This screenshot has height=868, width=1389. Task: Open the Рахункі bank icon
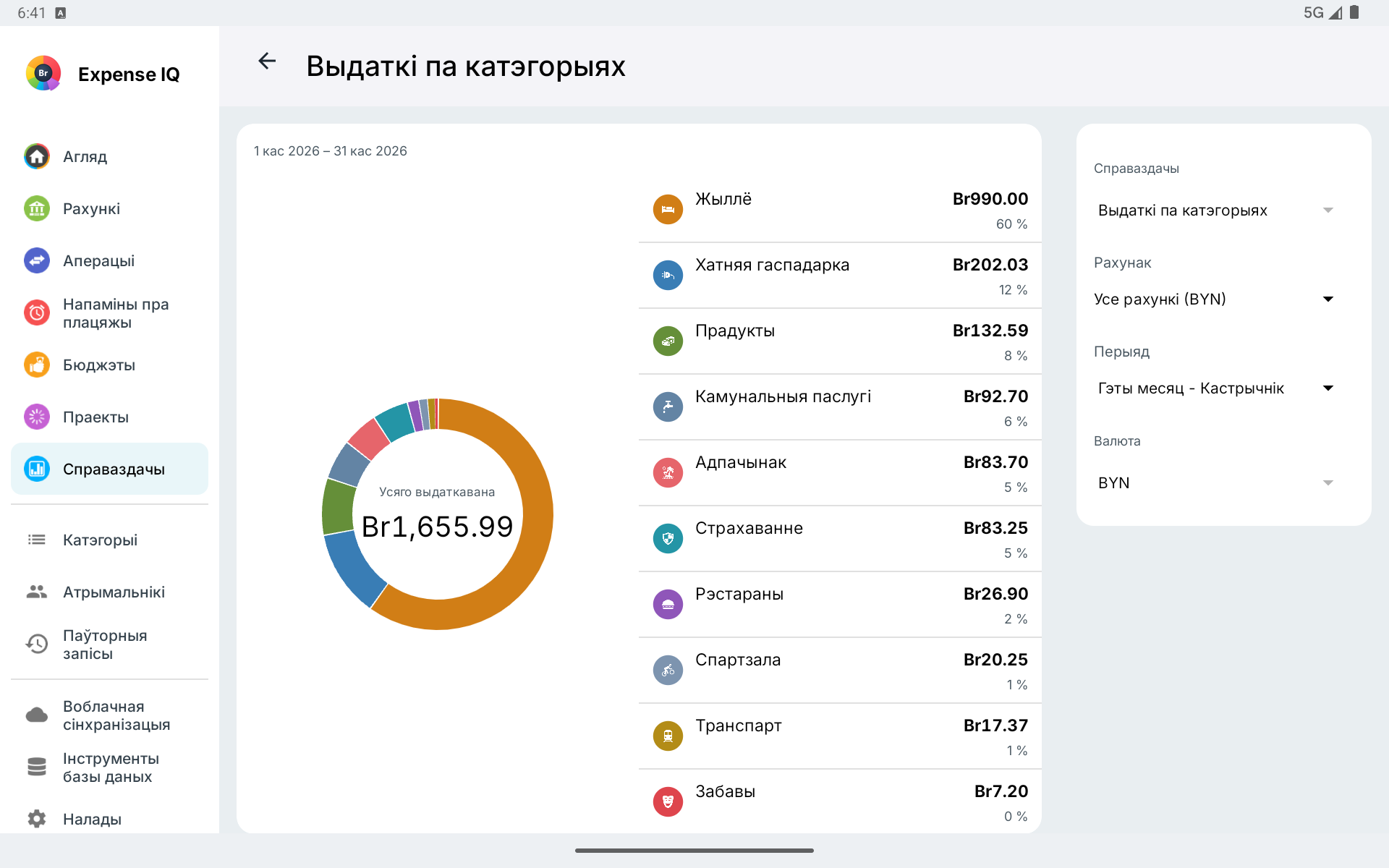click(37, 208)
